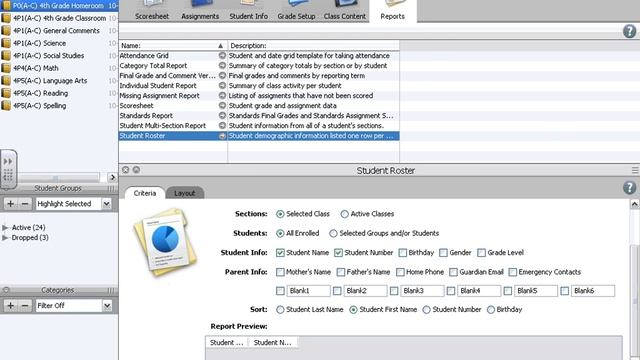Image resolution: width=640 pixels, height=360 pixels.
Task: Click the second round button left of Student Roster title
Action: tap(136, 170)
